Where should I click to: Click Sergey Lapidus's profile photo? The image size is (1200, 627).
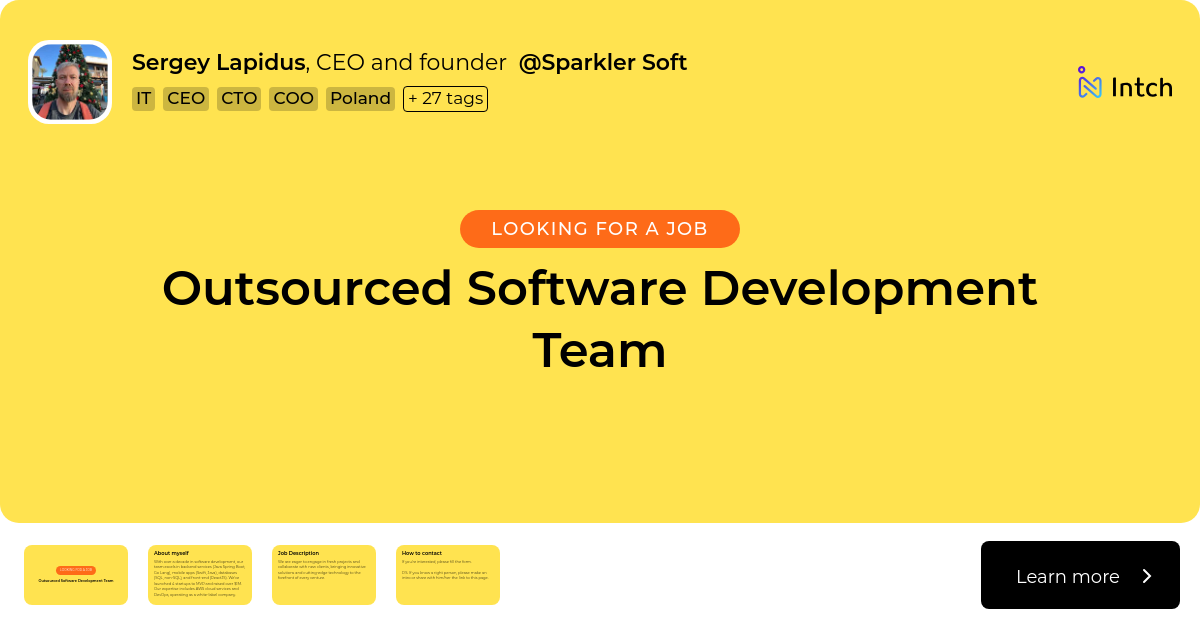coord(70,82)
